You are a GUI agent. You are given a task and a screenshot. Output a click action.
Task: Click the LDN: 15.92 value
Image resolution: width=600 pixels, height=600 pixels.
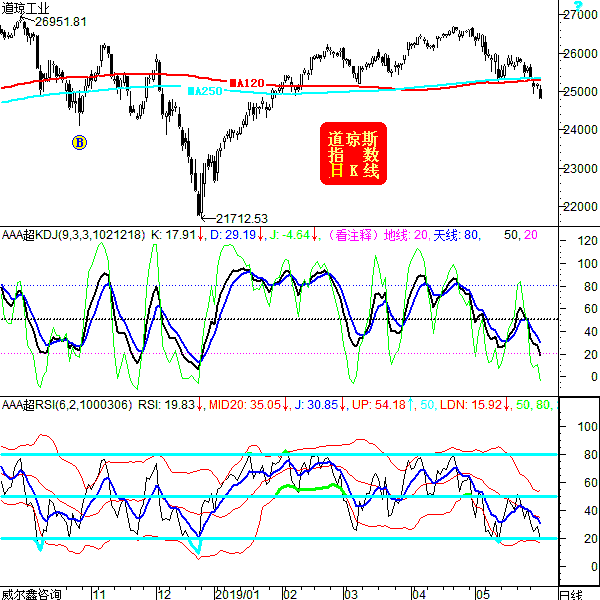(471, 404)
